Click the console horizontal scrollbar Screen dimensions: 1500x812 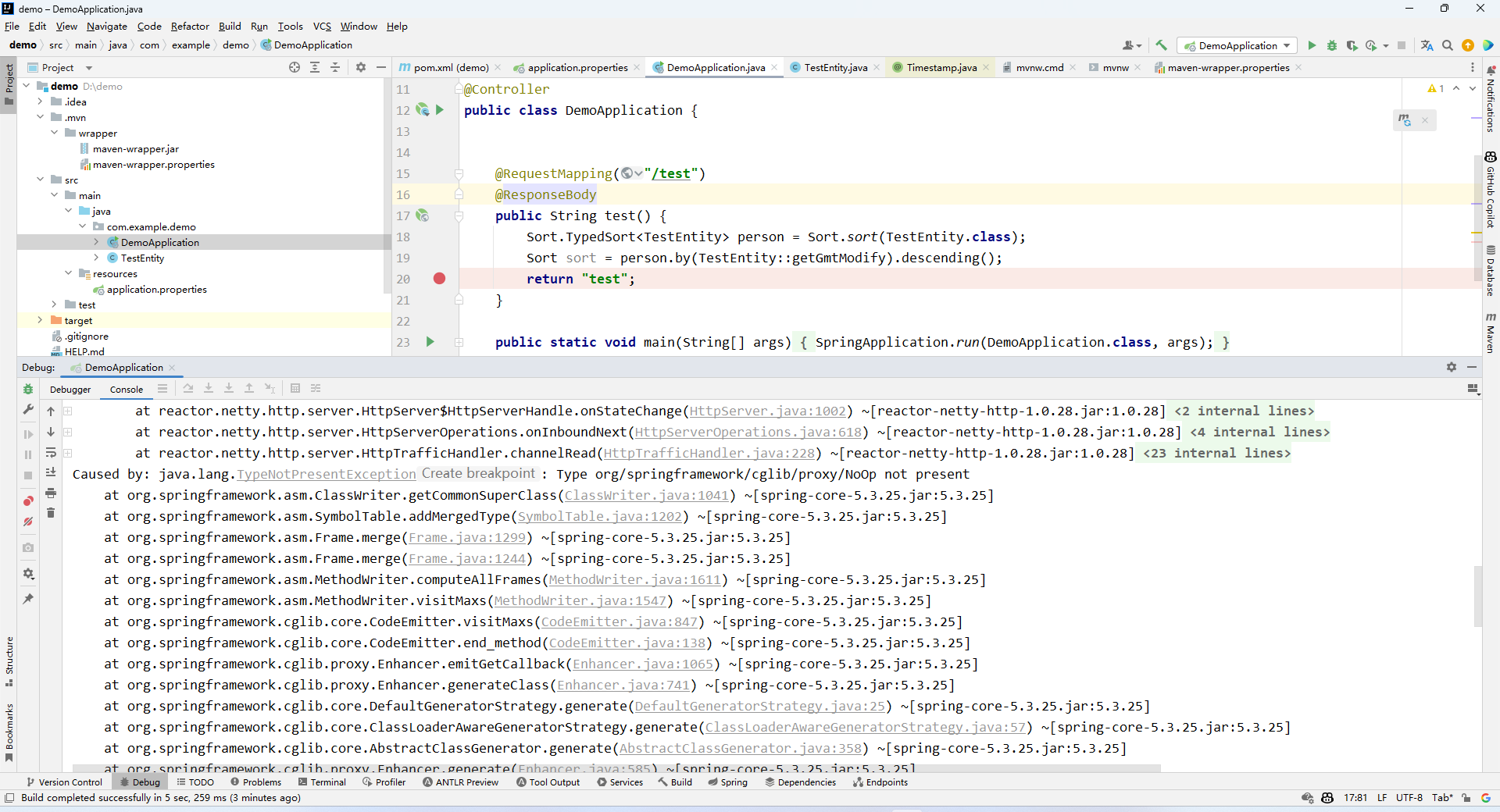click(616, 769)
